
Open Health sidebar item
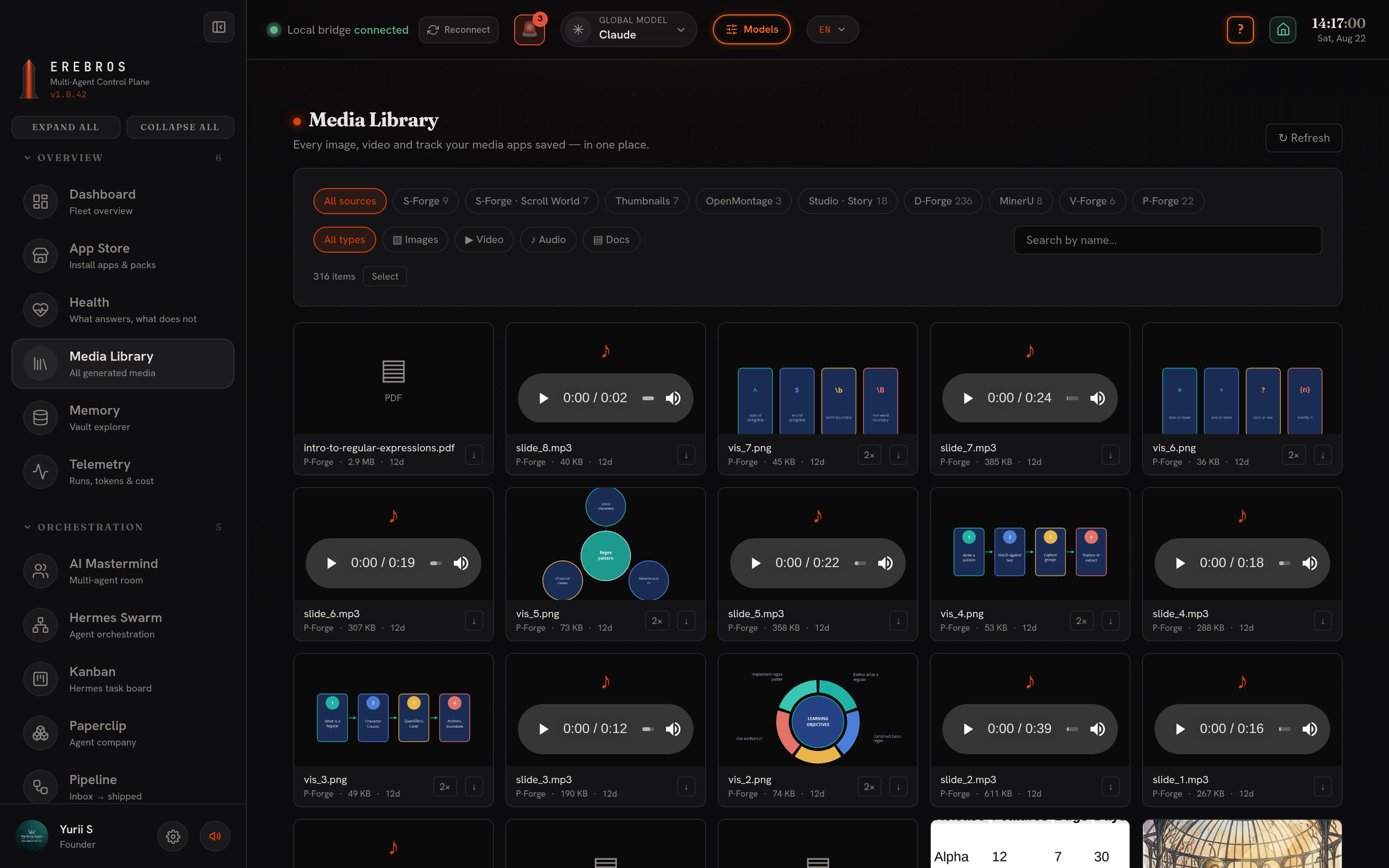[123, 310]
